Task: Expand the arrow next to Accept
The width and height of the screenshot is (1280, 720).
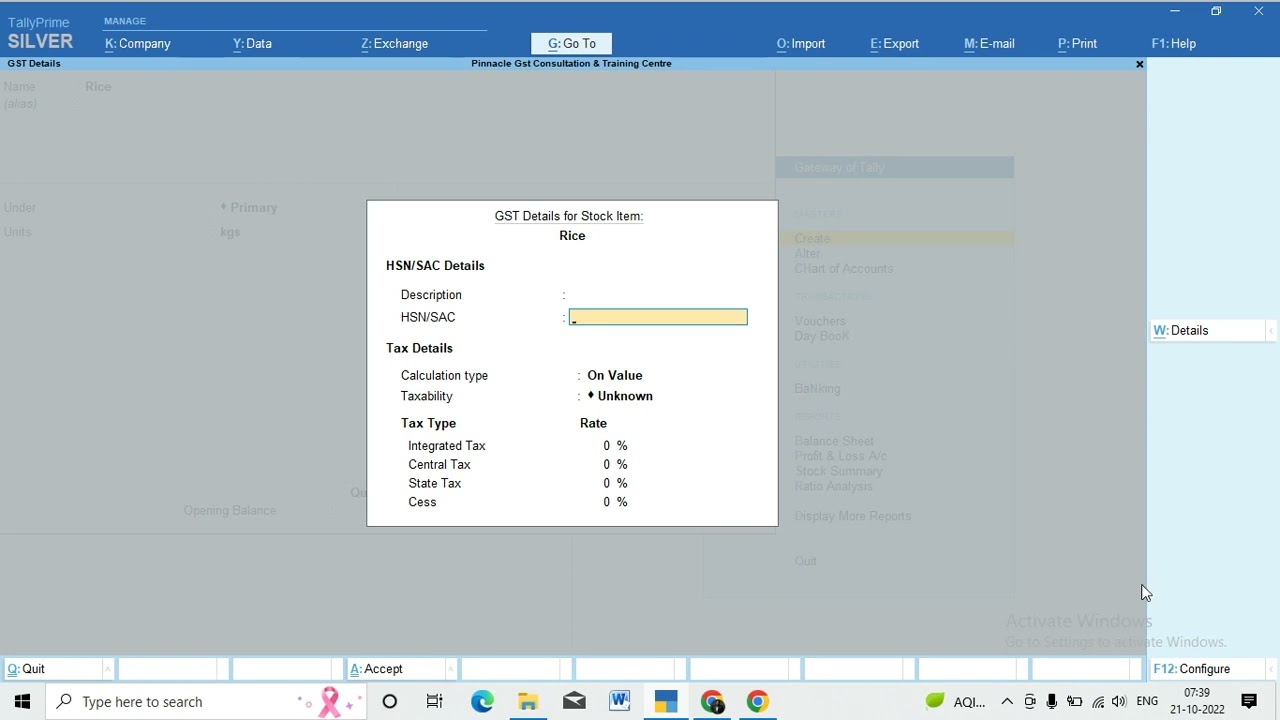Action: click(449, 669)
